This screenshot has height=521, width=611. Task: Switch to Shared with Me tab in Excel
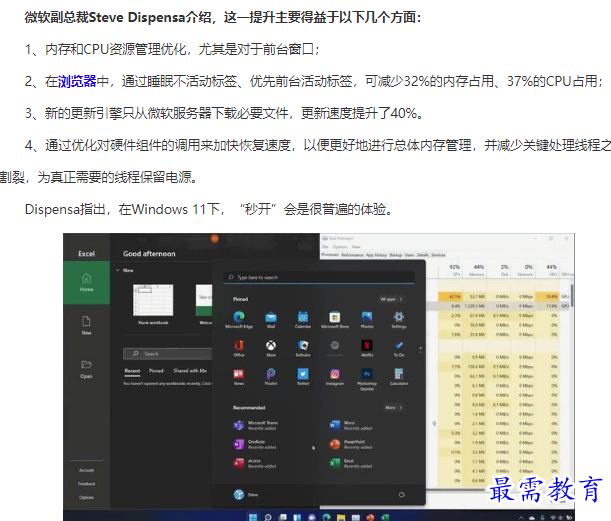click(190, 371)
